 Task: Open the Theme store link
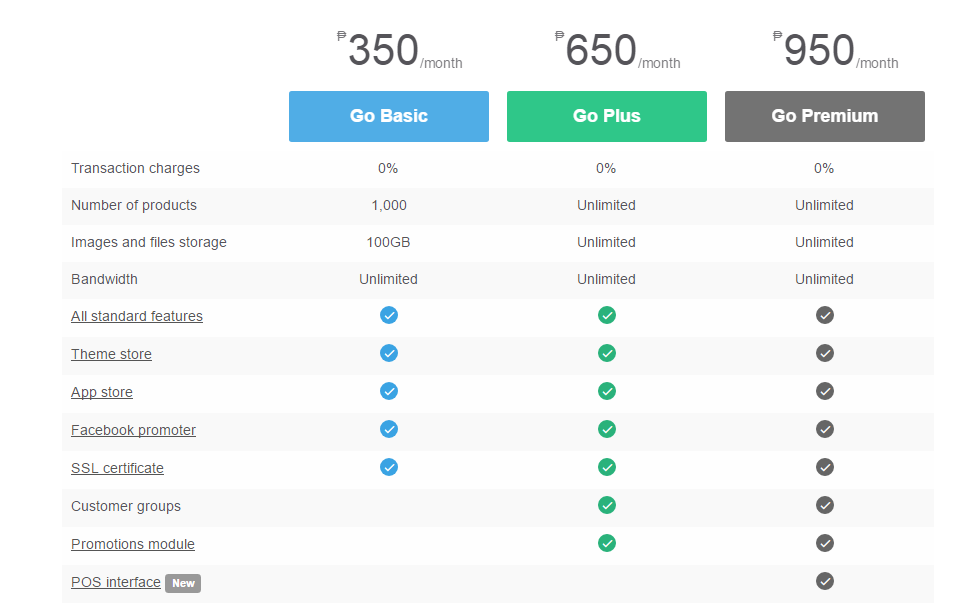(111, 354)
